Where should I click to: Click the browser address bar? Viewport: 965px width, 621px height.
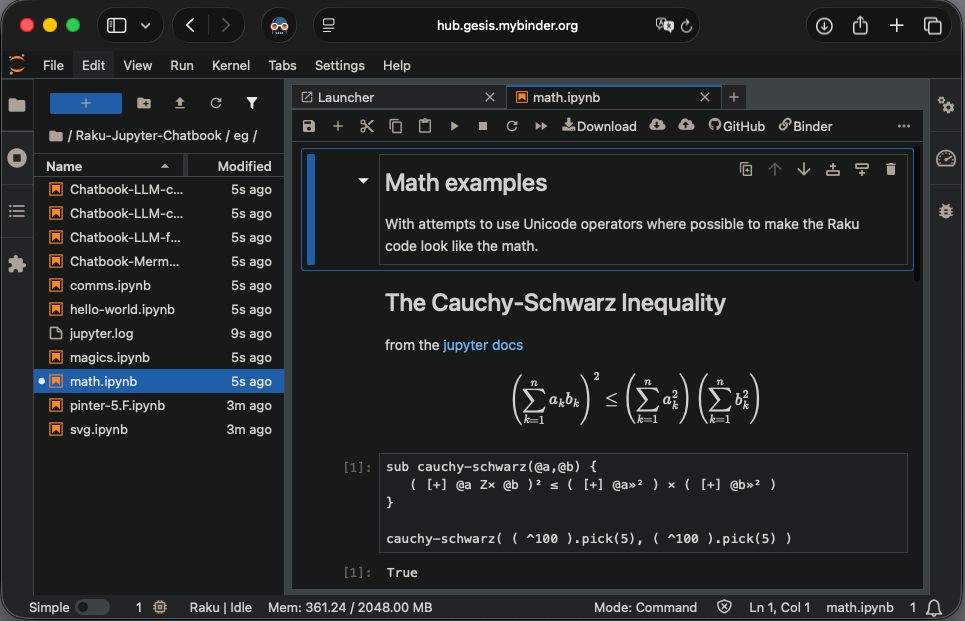click(x=507, y=26)
